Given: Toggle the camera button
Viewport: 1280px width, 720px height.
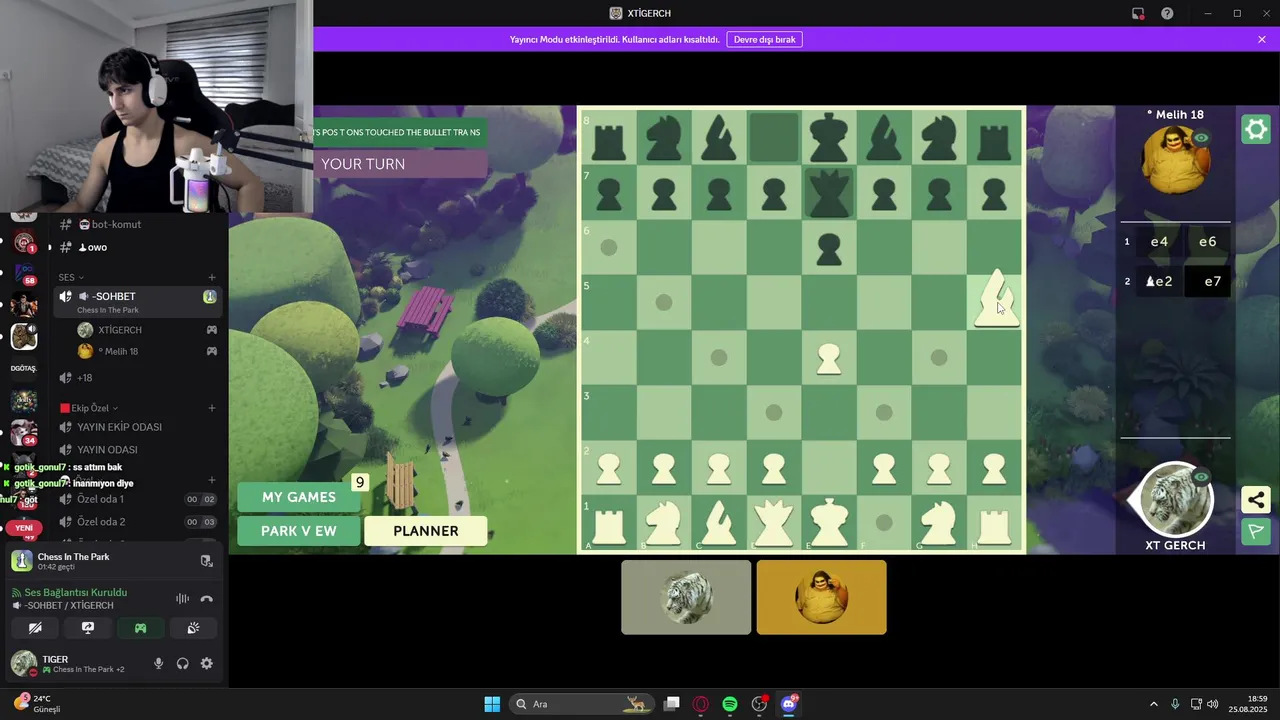Looking at the screenshot, I should 35,628.
